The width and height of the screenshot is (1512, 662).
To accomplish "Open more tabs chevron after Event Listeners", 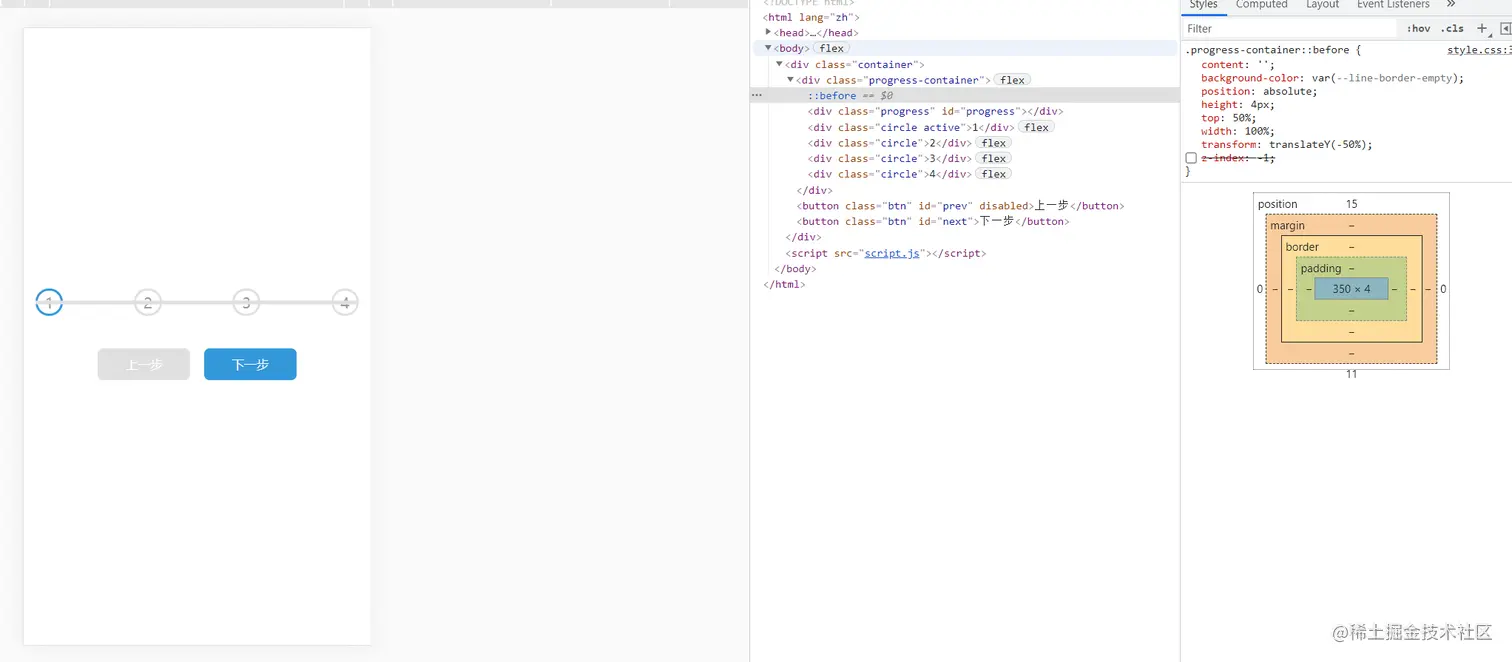I will tap(1451, 4).
